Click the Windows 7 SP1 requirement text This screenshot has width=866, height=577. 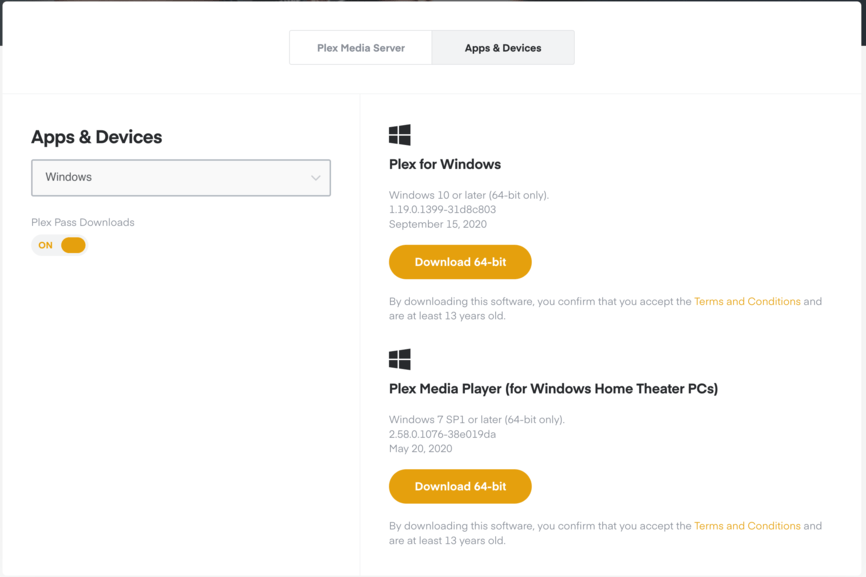pyautogui.click(x=477, y=419)
